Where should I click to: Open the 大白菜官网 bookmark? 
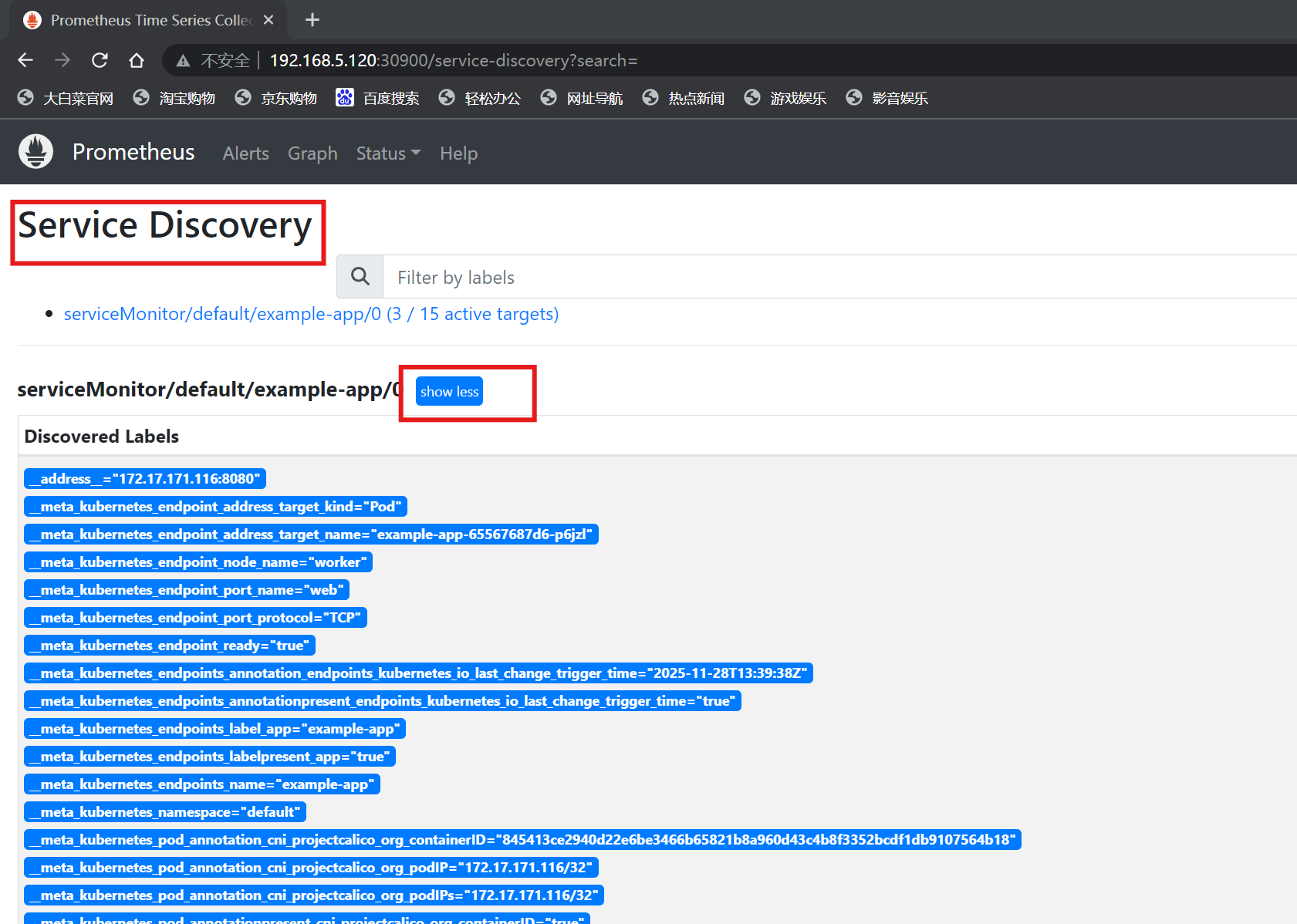66,98
